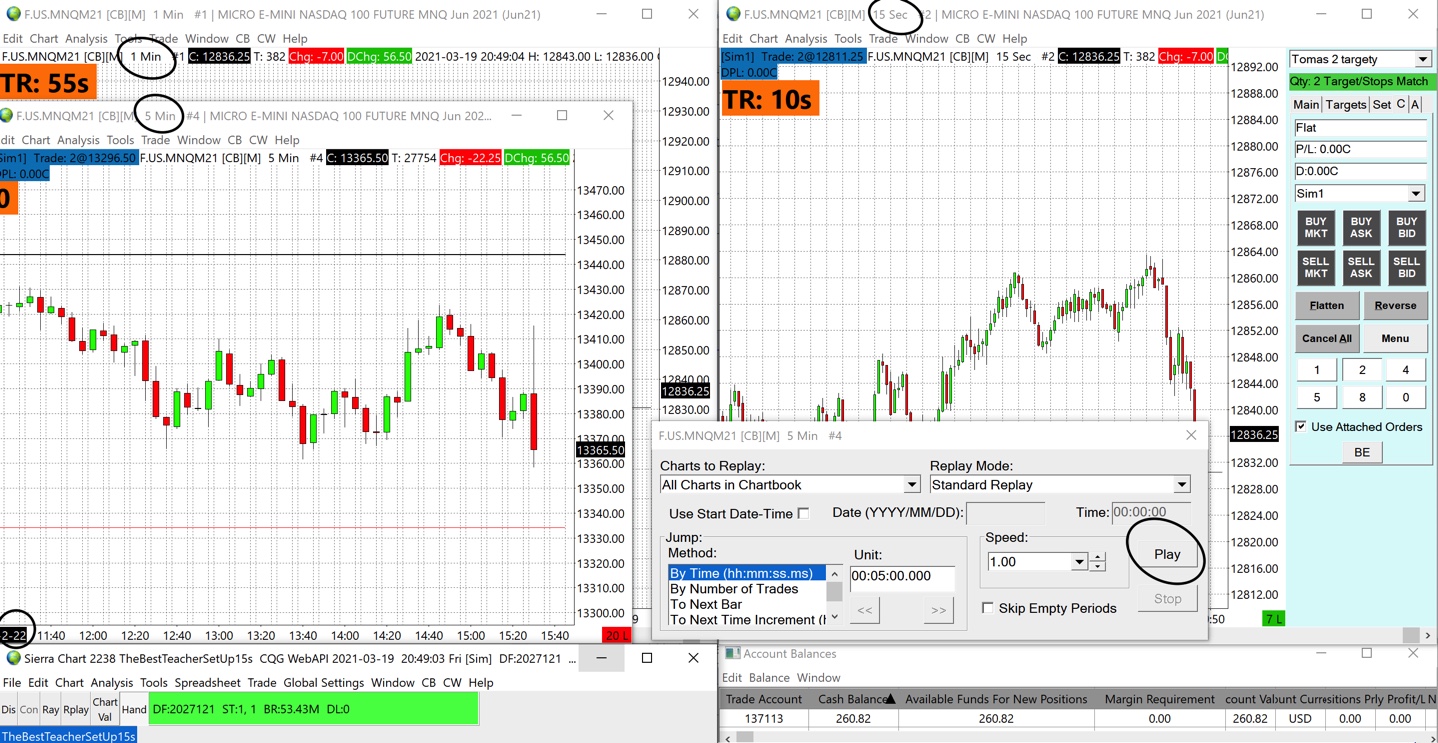The image size is (1438, 743).
Task: Click the Reverse button
Action: 1395,306
